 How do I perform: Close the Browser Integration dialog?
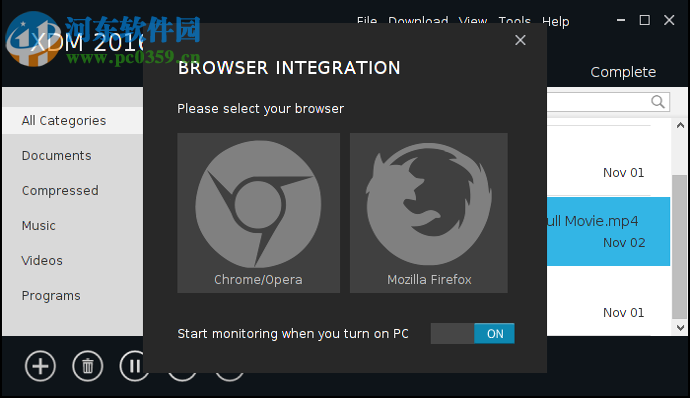pos(520,40)
